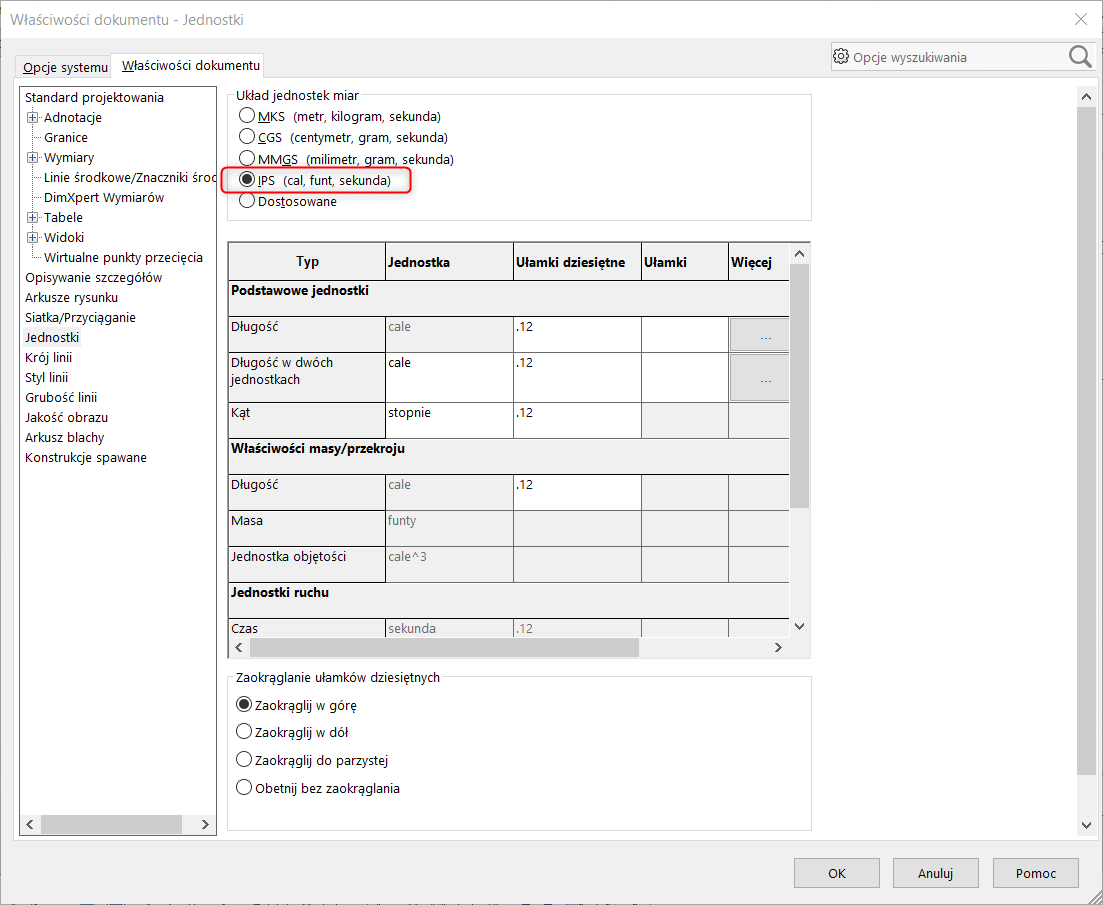Select the MMGS unit system
The width and height of the screenshot is (1103, 905).
pos(247,157)
